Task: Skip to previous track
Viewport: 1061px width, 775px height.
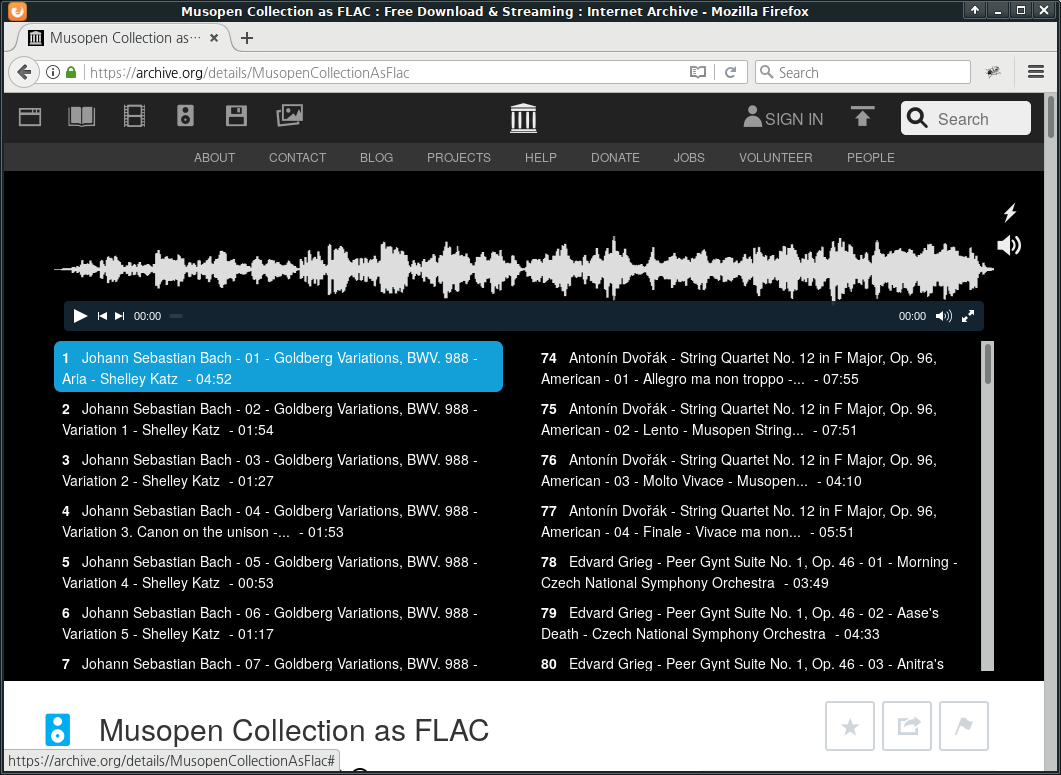Action: pos(102,316)
